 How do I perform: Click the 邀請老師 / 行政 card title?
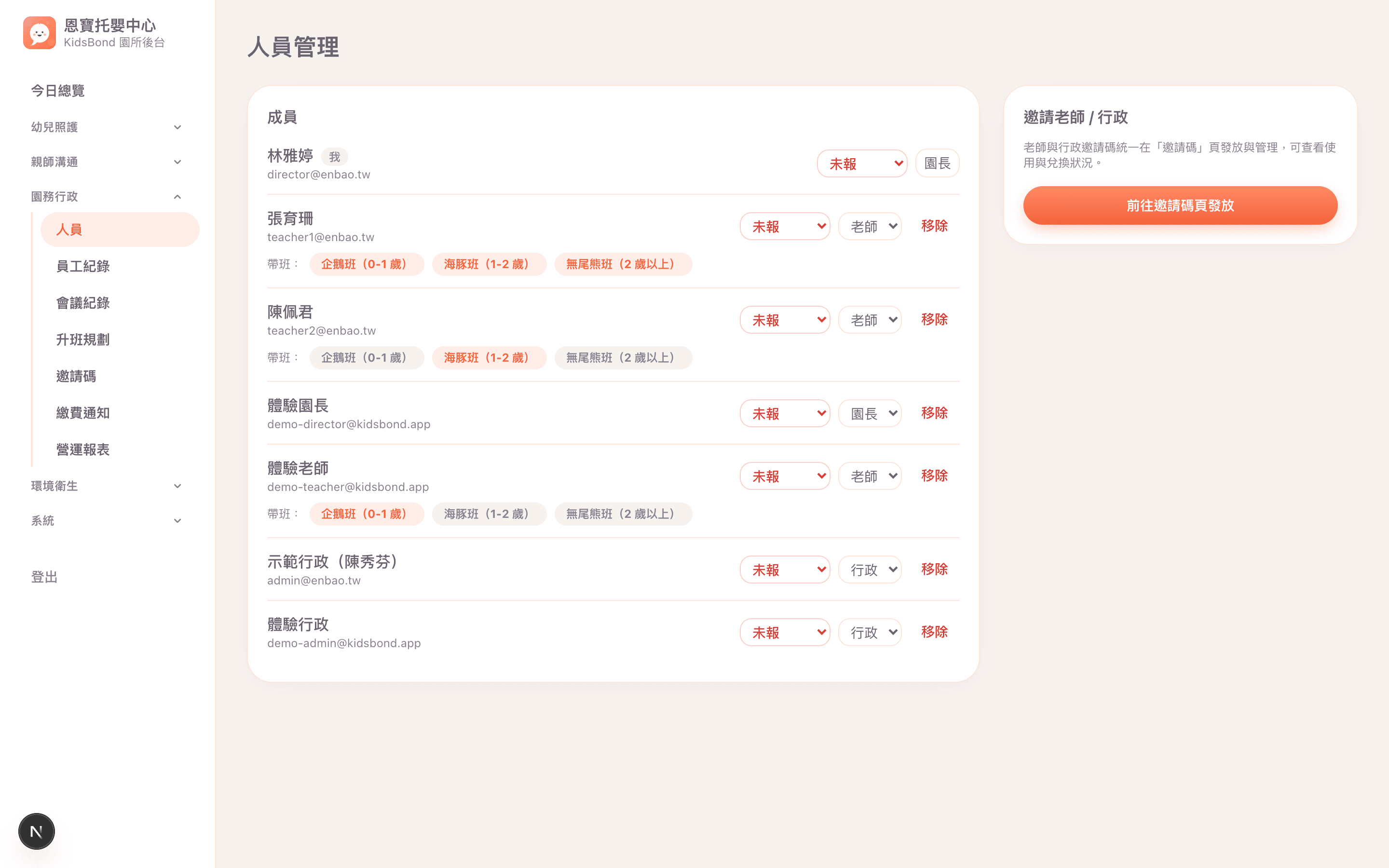tap(1076, 117)
